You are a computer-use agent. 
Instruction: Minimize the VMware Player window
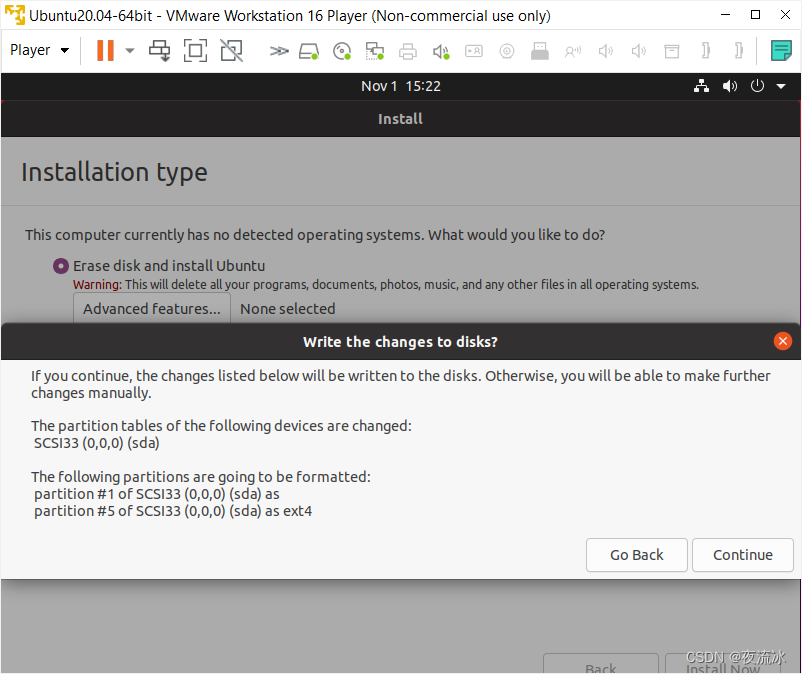tap(725, 15)
